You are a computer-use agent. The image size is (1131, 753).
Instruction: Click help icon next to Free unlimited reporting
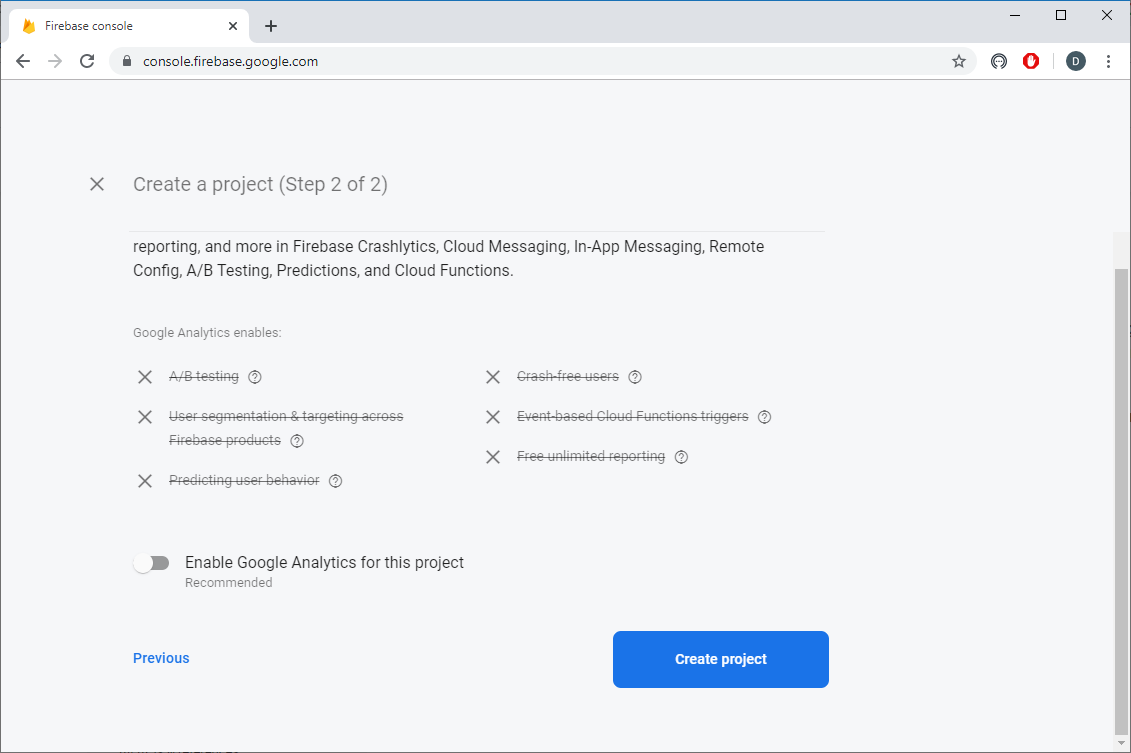pyautogui.click(x=681, y=457)
